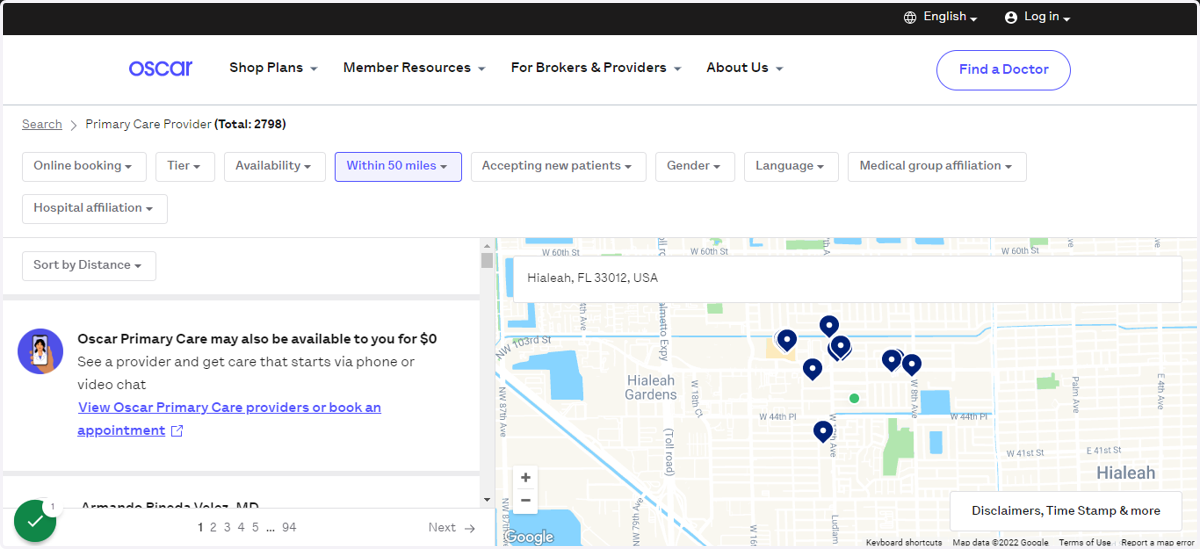This screenshot has height=549, width=1200.
Task: Click the map Terms of Use link
Action: 1085,543
